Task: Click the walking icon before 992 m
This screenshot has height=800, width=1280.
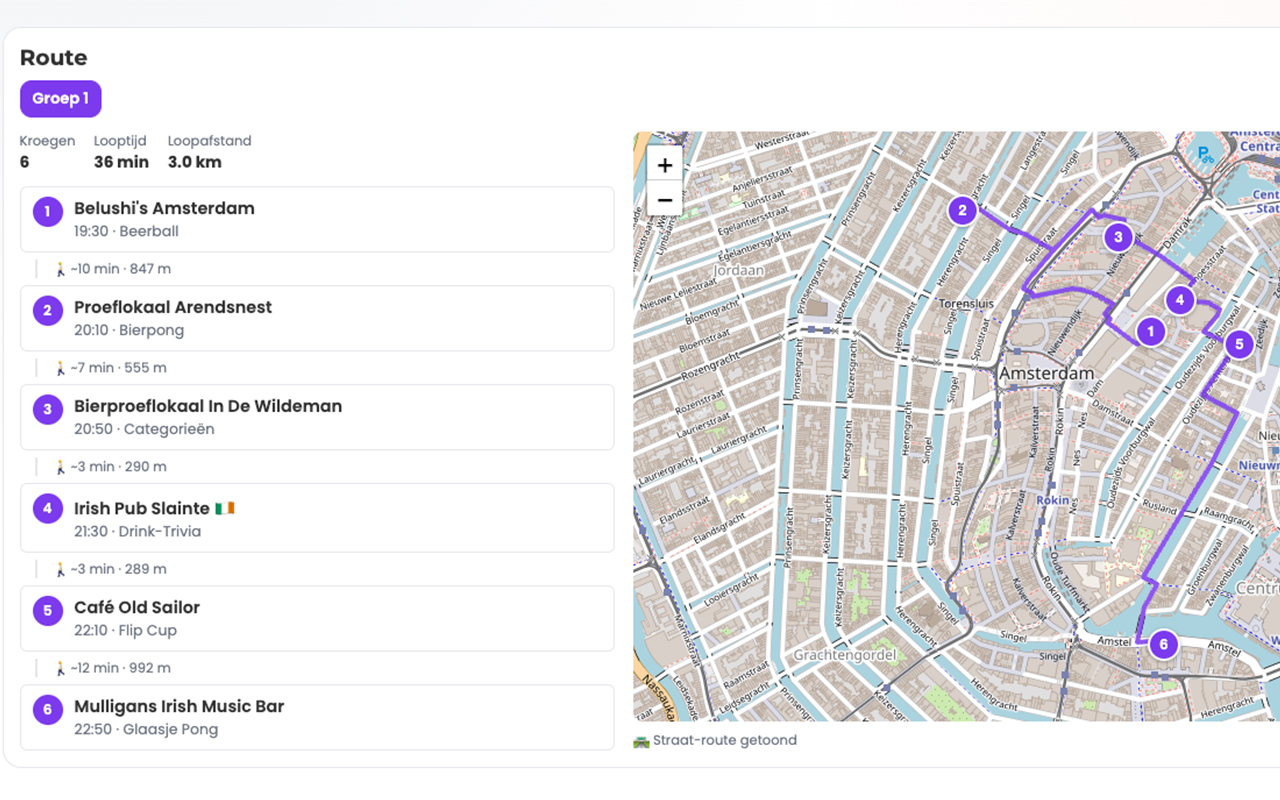Action: (x=60, y=668)
